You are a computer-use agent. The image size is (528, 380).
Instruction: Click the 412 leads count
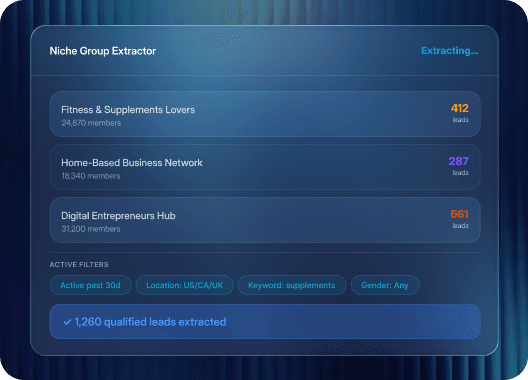[x=460, y=108]
